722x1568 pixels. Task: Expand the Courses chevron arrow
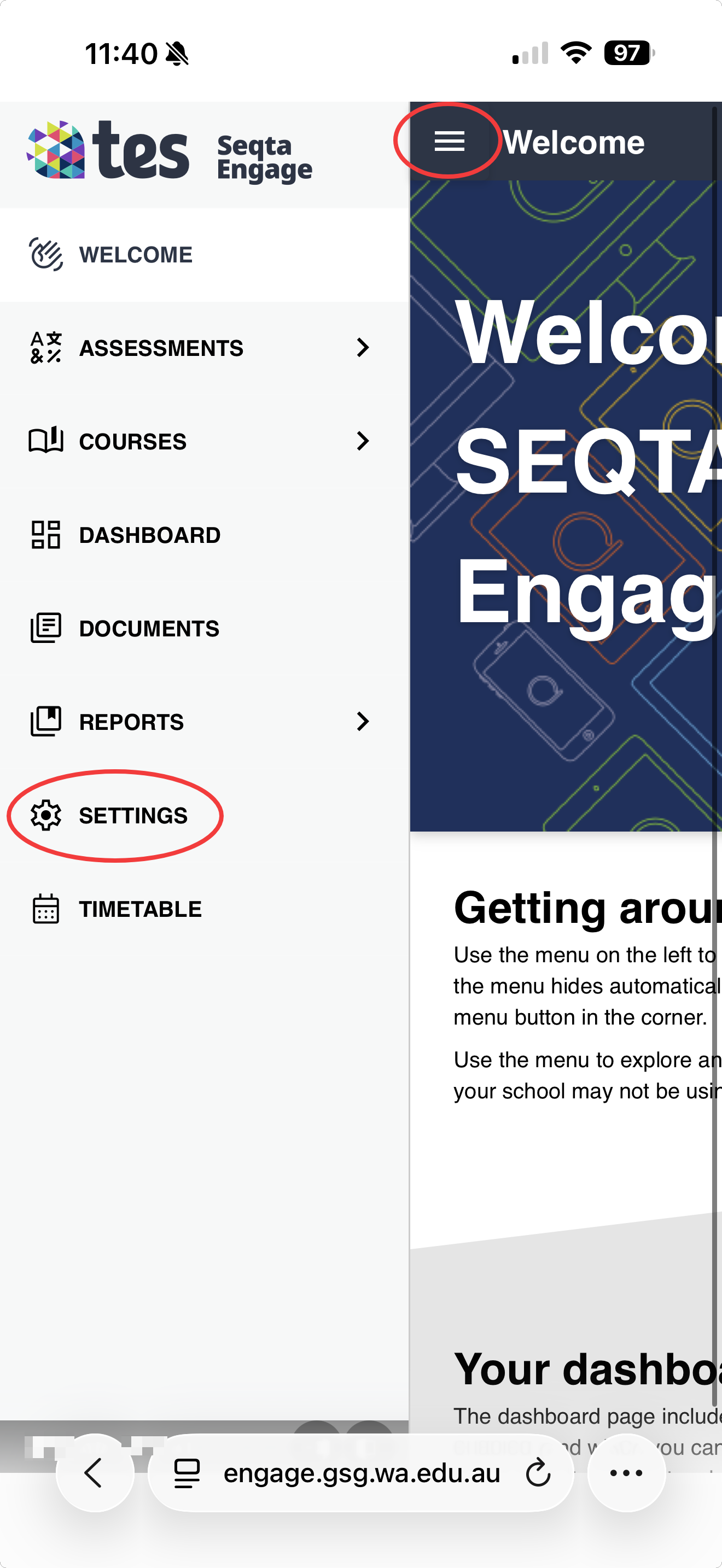(x=363, y=441)
